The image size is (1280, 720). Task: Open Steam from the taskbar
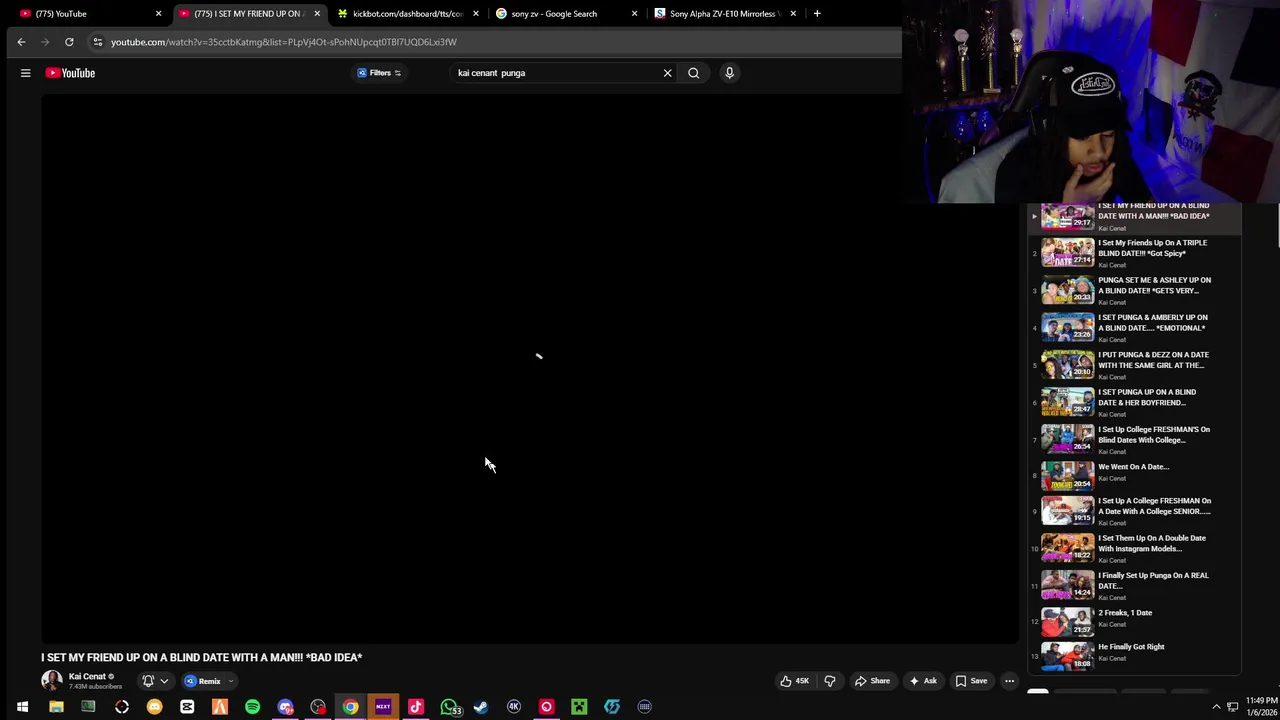coord(481,707)
